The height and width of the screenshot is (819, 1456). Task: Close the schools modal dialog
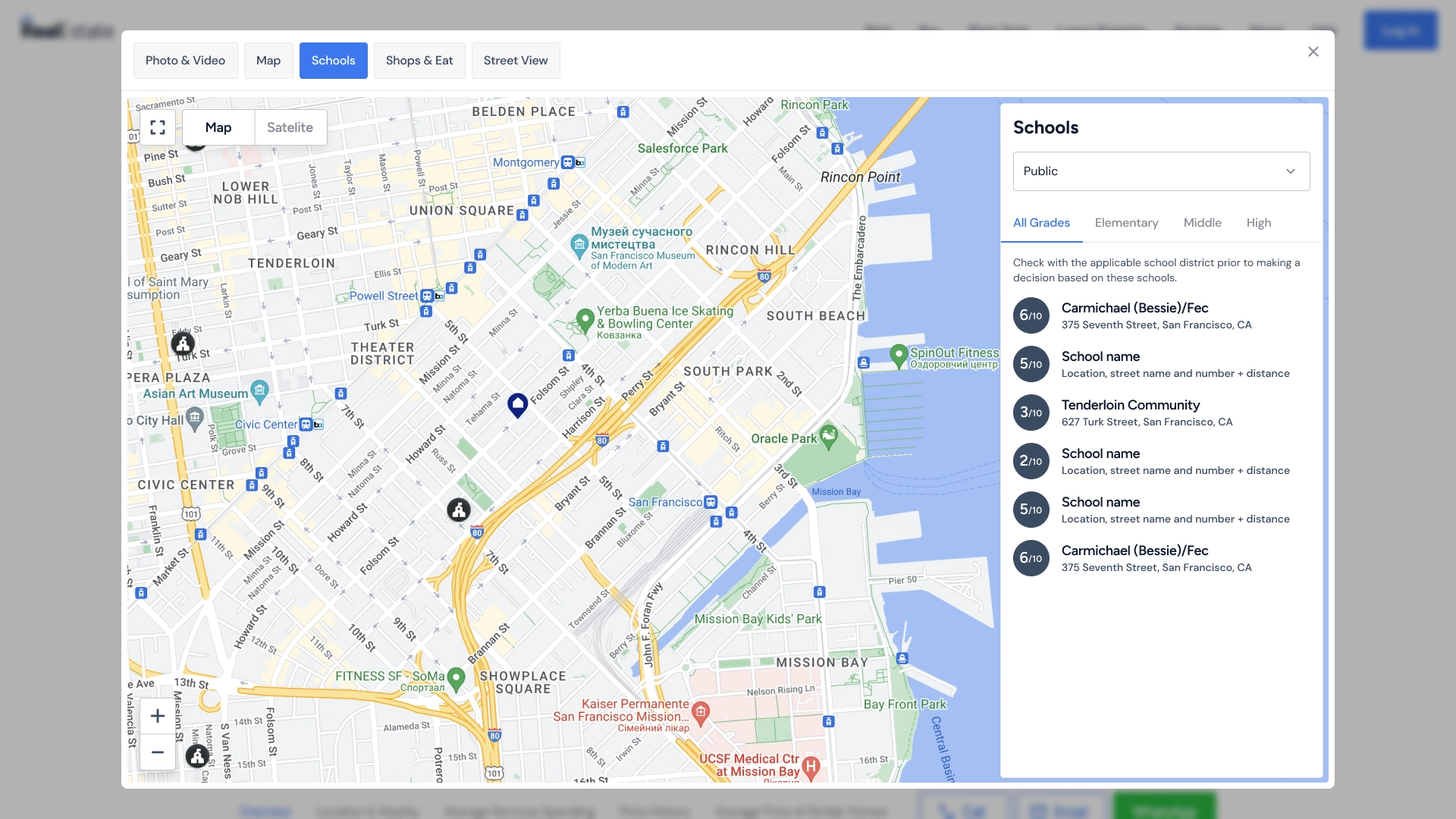1313,52
